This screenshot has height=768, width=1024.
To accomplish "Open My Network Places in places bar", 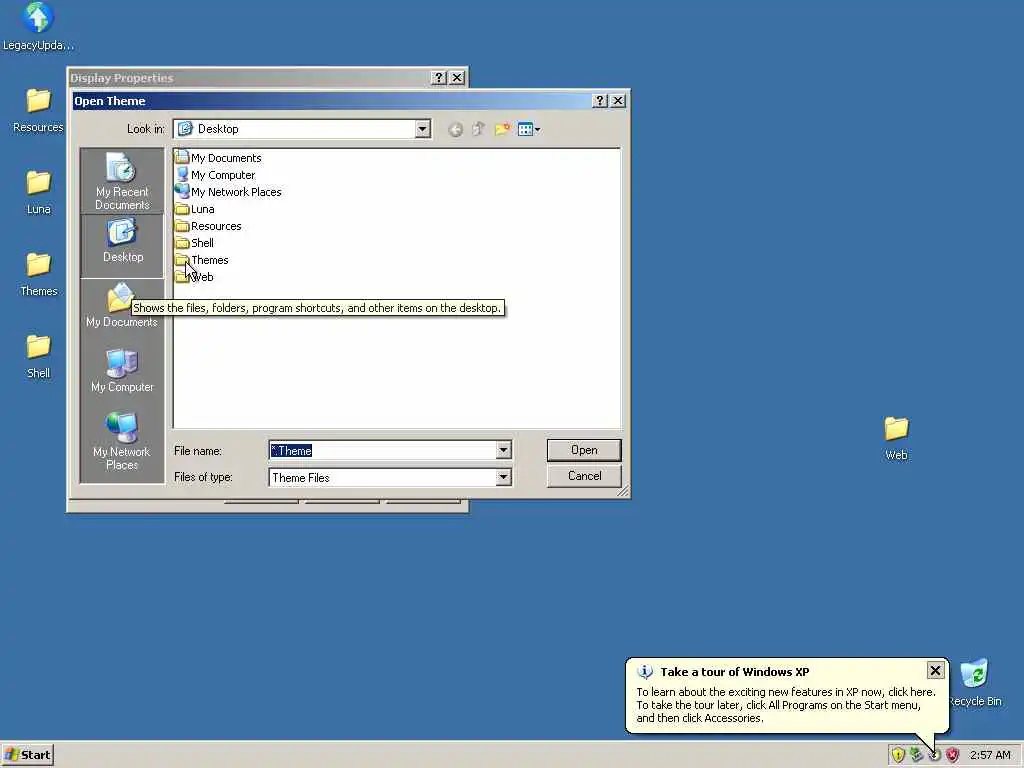I will (122, 441).
